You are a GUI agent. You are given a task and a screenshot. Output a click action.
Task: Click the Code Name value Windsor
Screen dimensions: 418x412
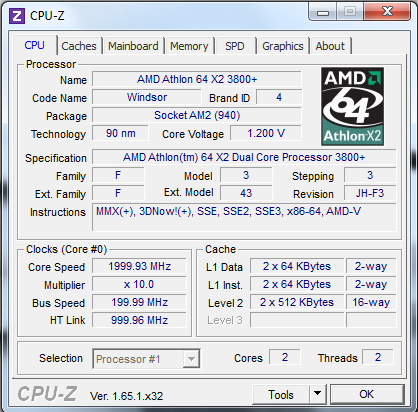coord(147,97)
